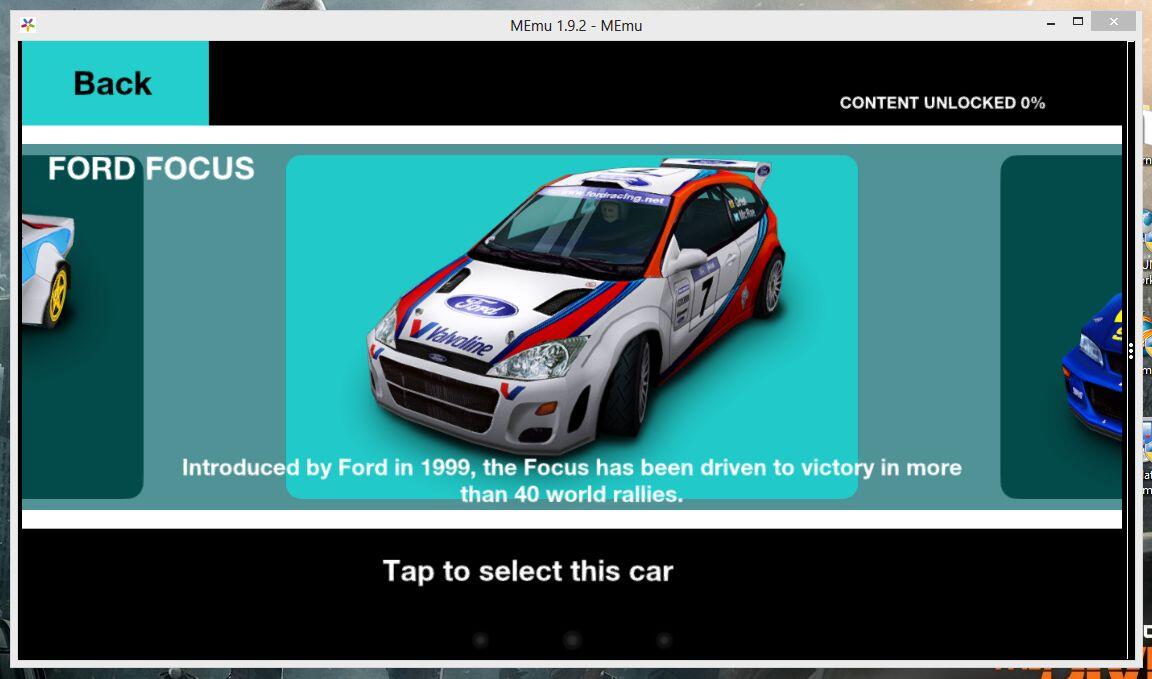The width and height of the screenshot is (1152, 679).
Task: Click the three-dot handle on MEmu's right edge
Action: tap(1131, 351)
